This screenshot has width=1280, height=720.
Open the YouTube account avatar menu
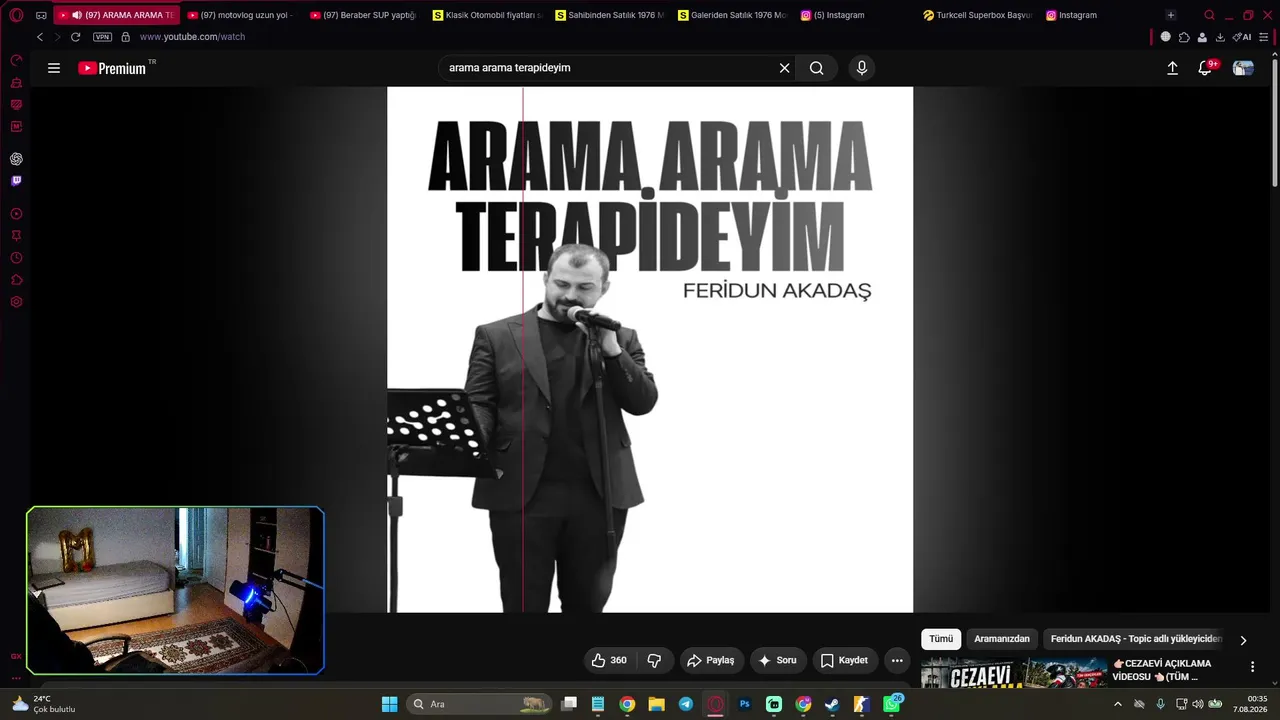[x=1243, y=68]
